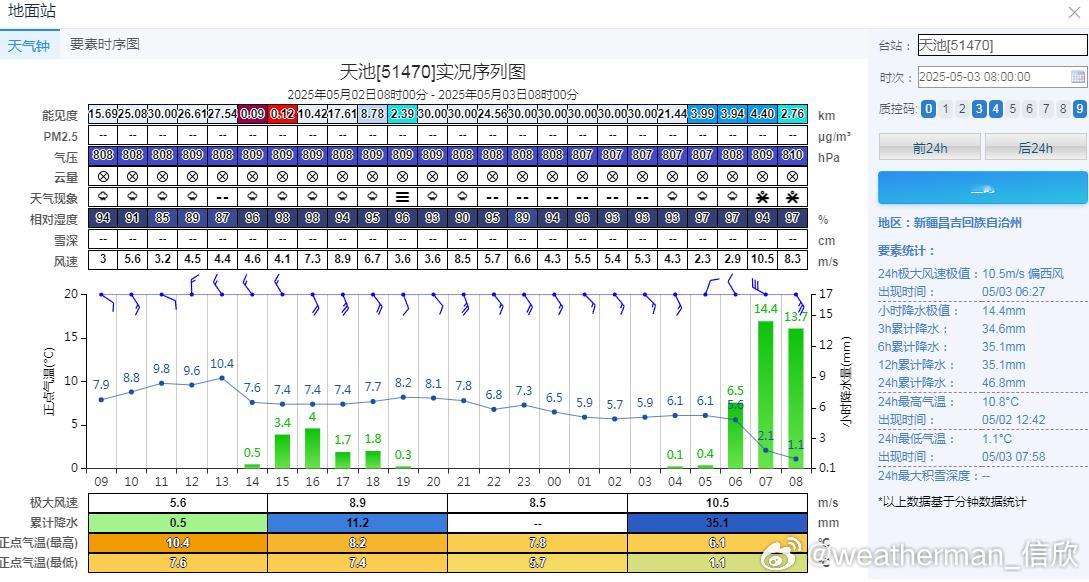Toggle quality control code 1

(945, 108)
